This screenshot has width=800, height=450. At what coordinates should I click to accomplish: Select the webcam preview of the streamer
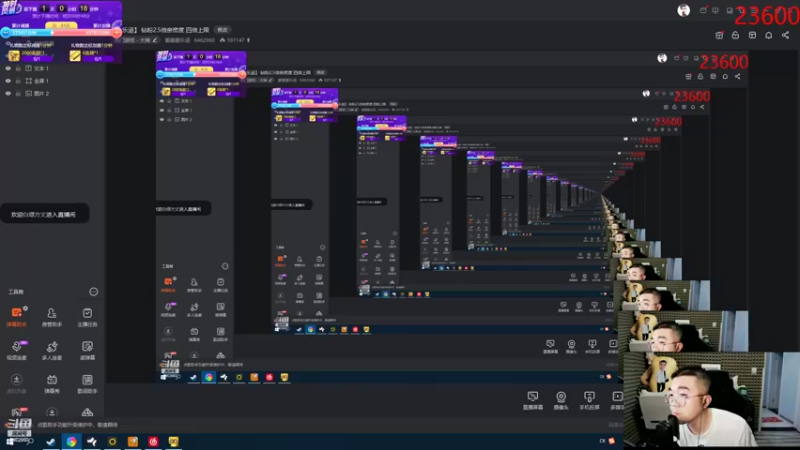pyautogui.click(x=711, y=401)
